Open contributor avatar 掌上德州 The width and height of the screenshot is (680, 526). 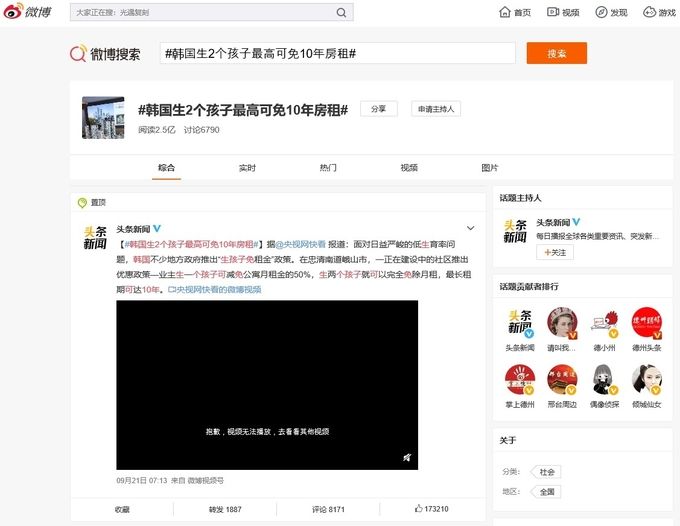click(x=520, y=379)
